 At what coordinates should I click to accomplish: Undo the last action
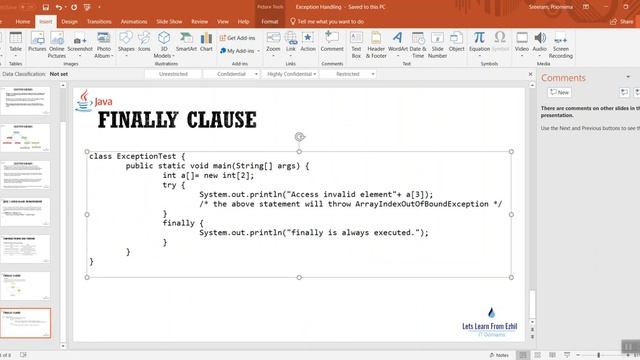tap(59, 7)
